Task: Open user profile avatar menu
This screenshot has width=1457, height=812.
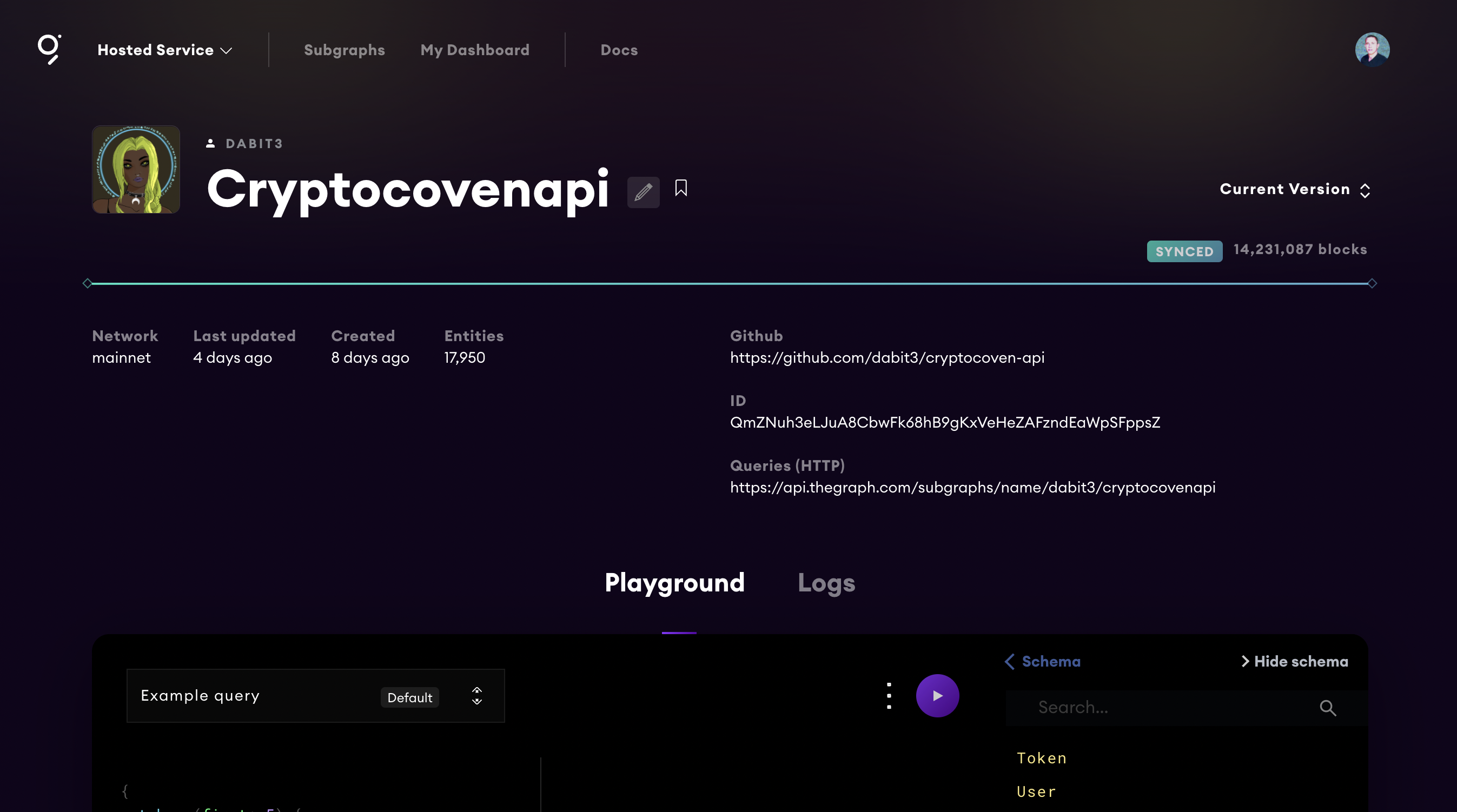Action: coord(1372,50)
